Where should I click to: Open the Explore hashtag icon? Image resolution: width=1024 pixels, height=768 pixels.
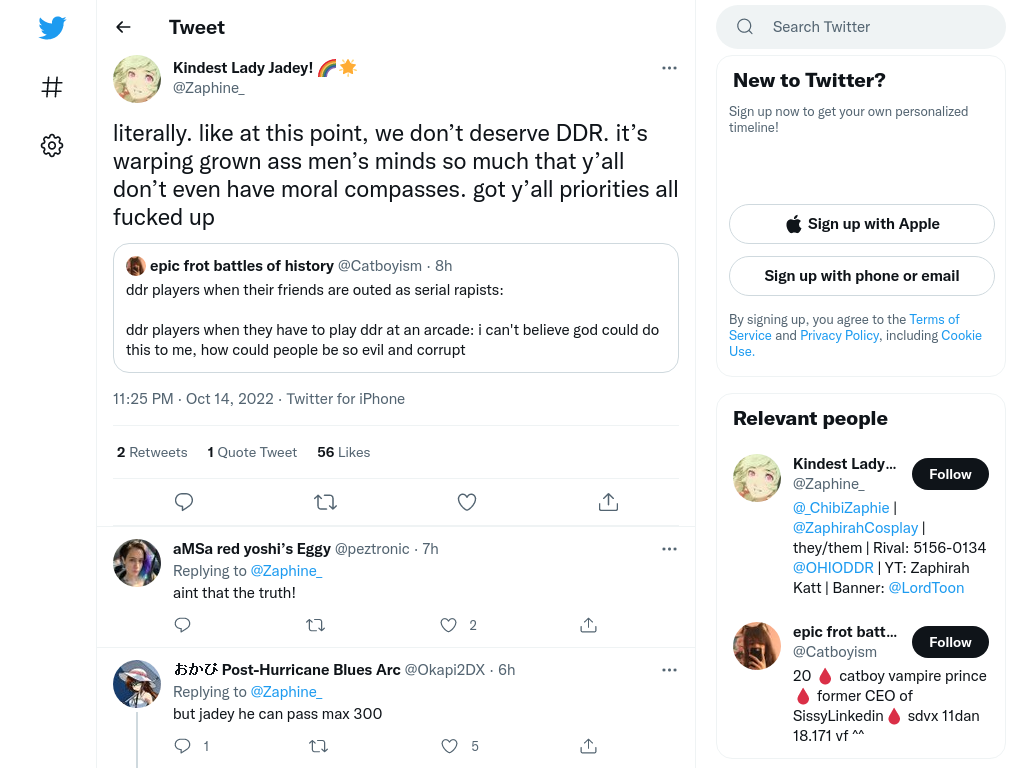(x=52, y=87)
